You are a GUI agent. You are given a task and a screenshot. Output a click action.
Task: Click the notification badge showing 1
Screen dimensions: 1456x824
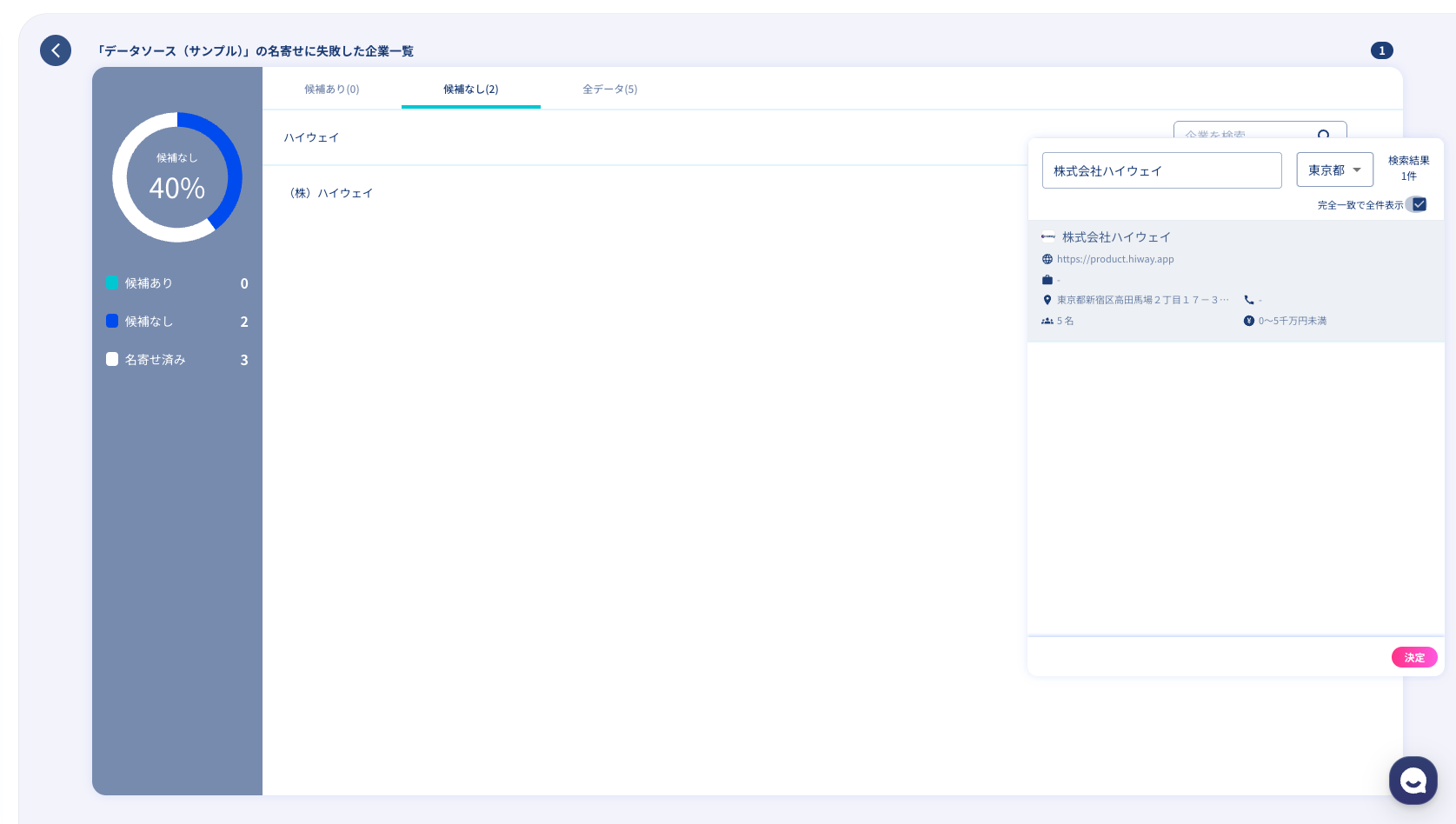coord(1381,50)
